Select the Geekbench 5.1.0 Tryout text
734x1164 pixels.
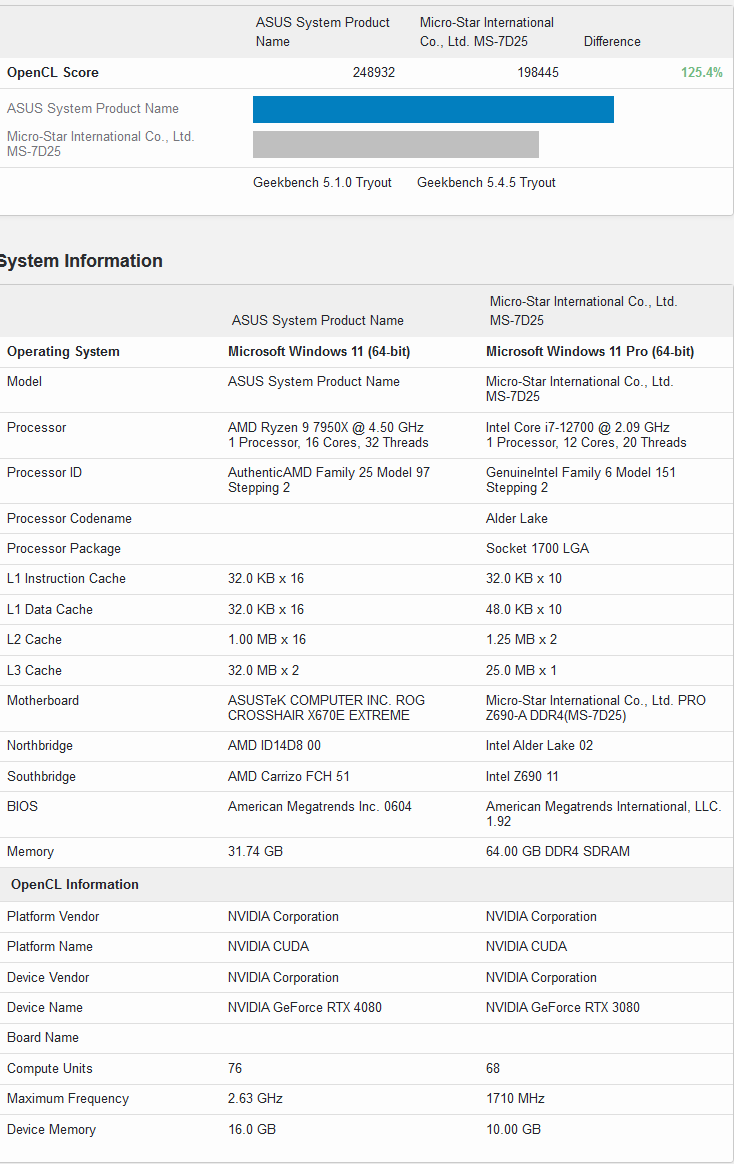[x=322, y=183]
